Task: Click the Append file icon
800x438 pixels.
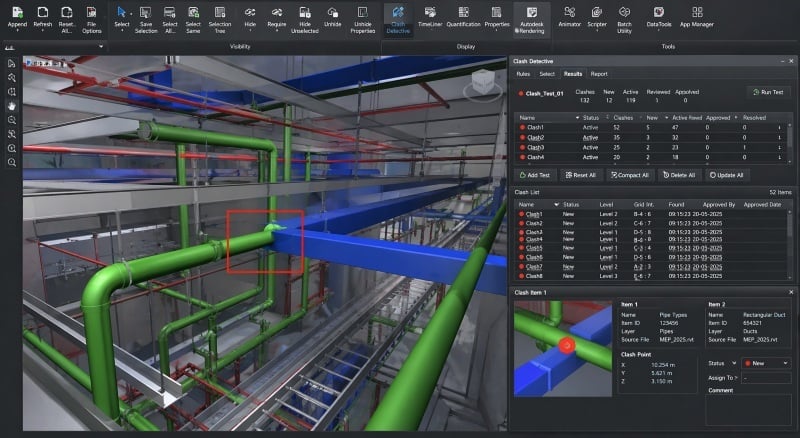Action: 17,12
